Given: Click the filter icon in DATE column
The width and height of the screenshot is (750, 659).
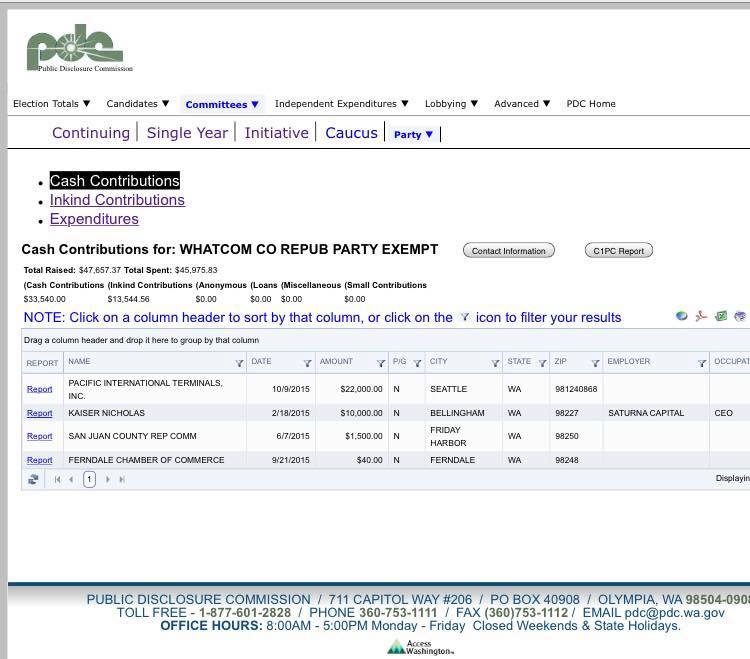Looking at the screenshot, I should coord(307,363).
